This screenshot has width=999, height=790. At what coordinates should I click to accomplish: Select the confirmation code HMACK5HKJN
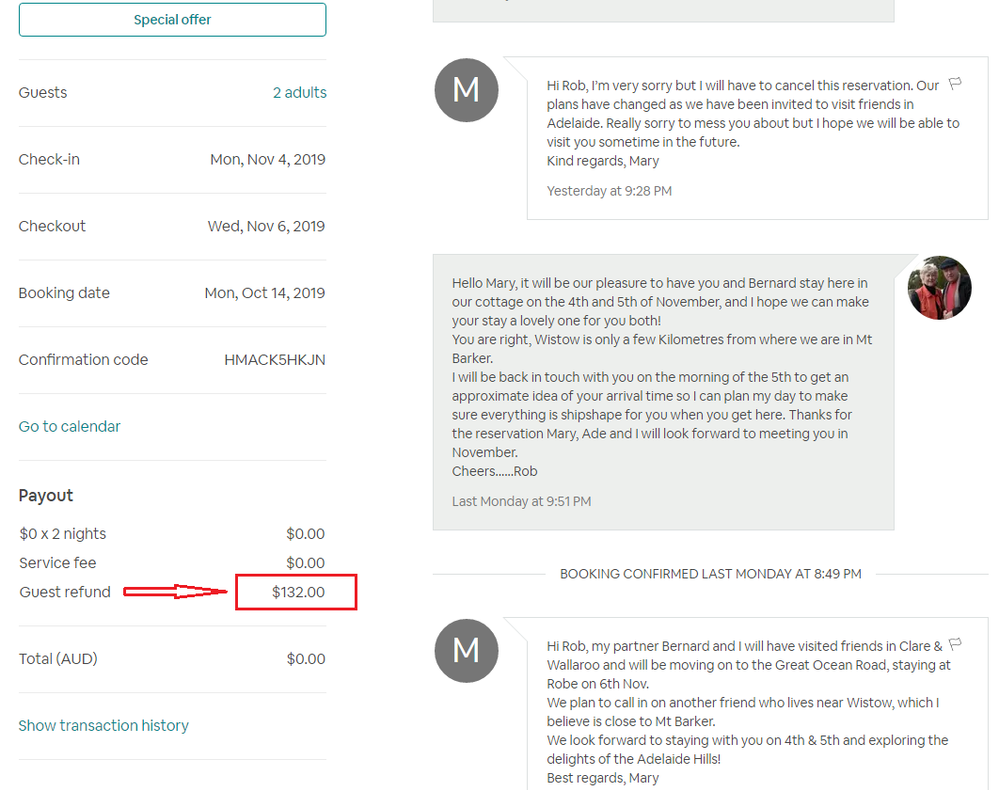point(274,360)
